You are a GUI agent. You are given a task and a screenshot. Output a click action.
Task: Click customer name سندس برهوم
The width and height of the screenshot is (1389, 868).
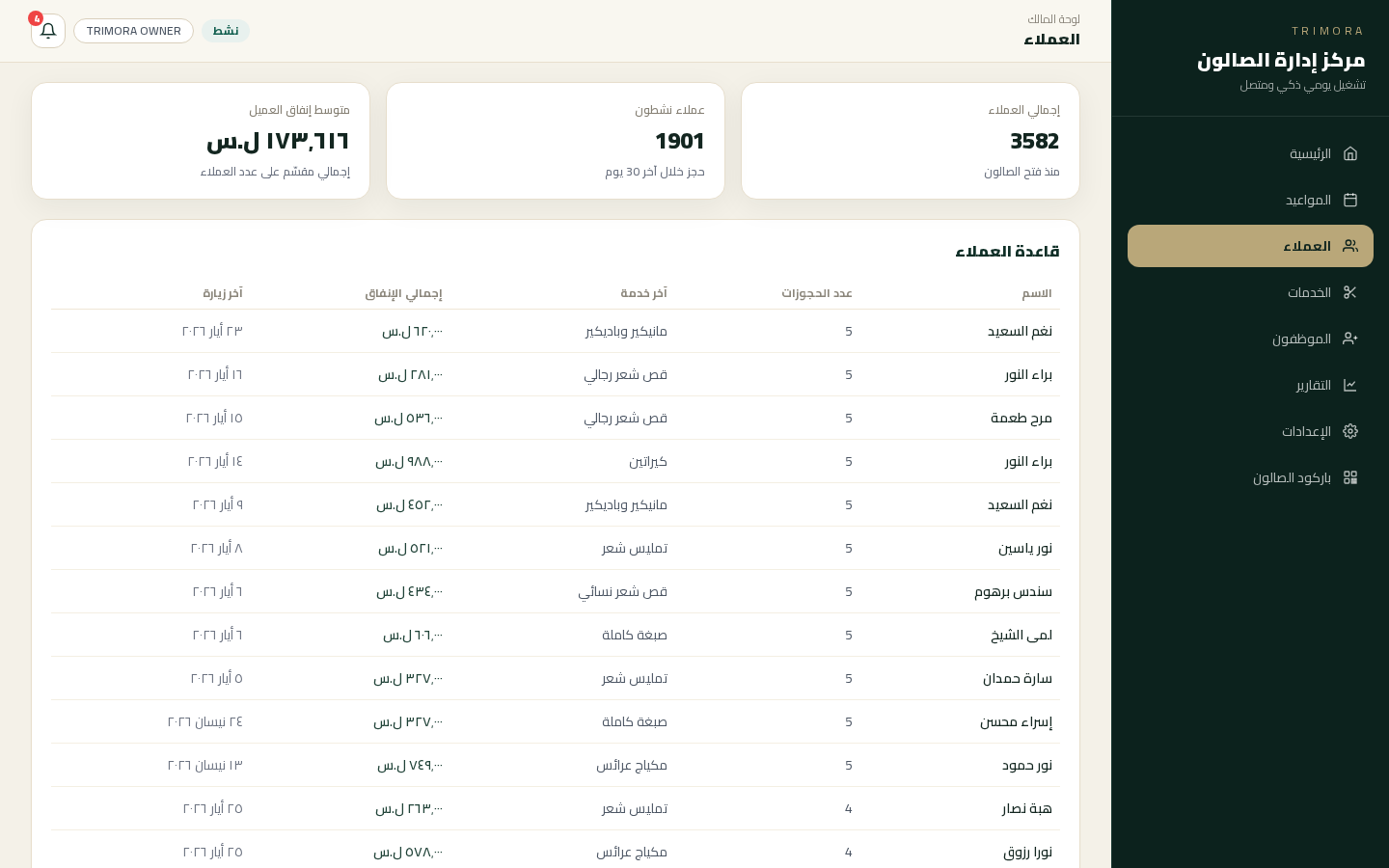click(x=1013, y=591)
